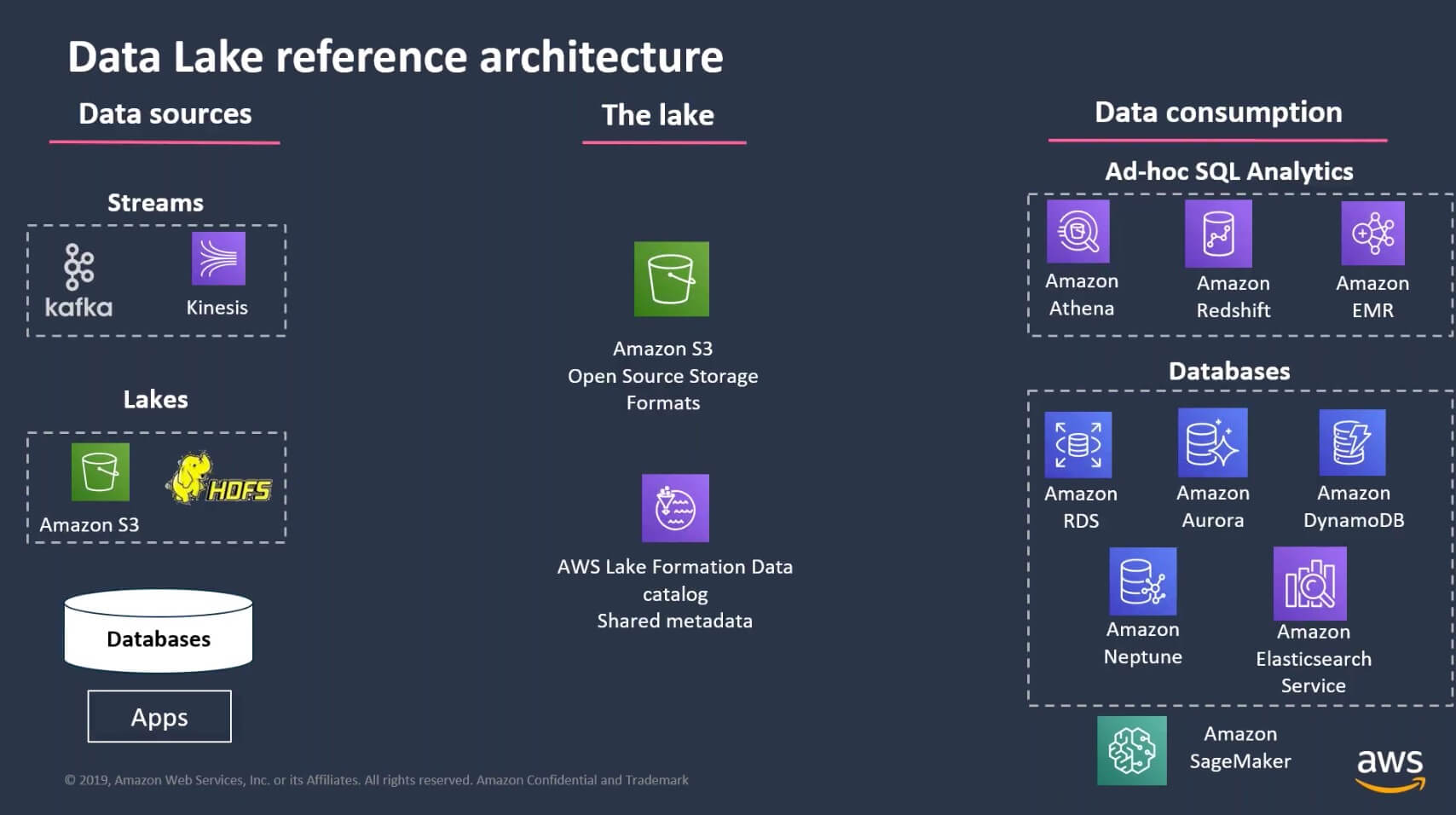Click the Data Lake reference architecture title
The height and width of the screenshot is (815, 1456).
tap(396, 57)
